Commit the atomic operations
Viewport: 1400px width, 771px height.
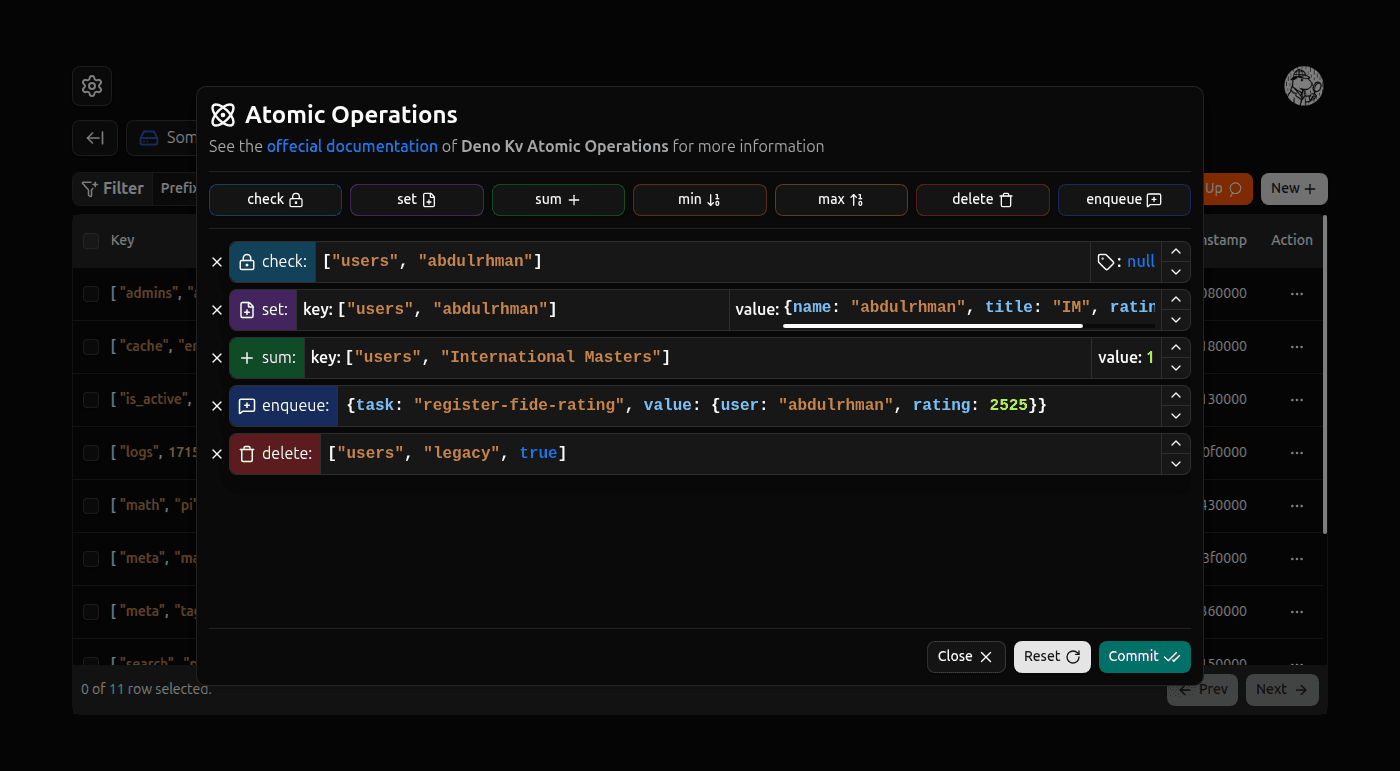click(1144, 657)
